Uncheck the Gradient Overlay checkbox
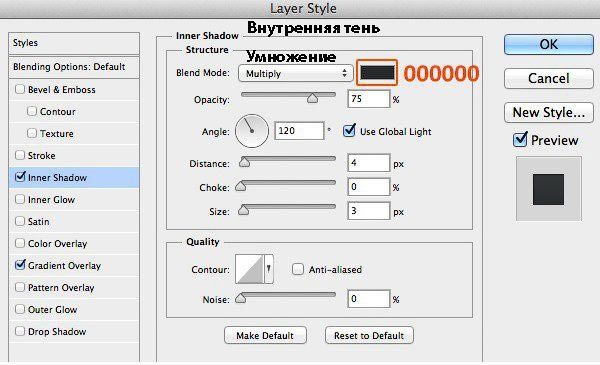Viewport: 600px width, 365px height. tap(20, 264)
